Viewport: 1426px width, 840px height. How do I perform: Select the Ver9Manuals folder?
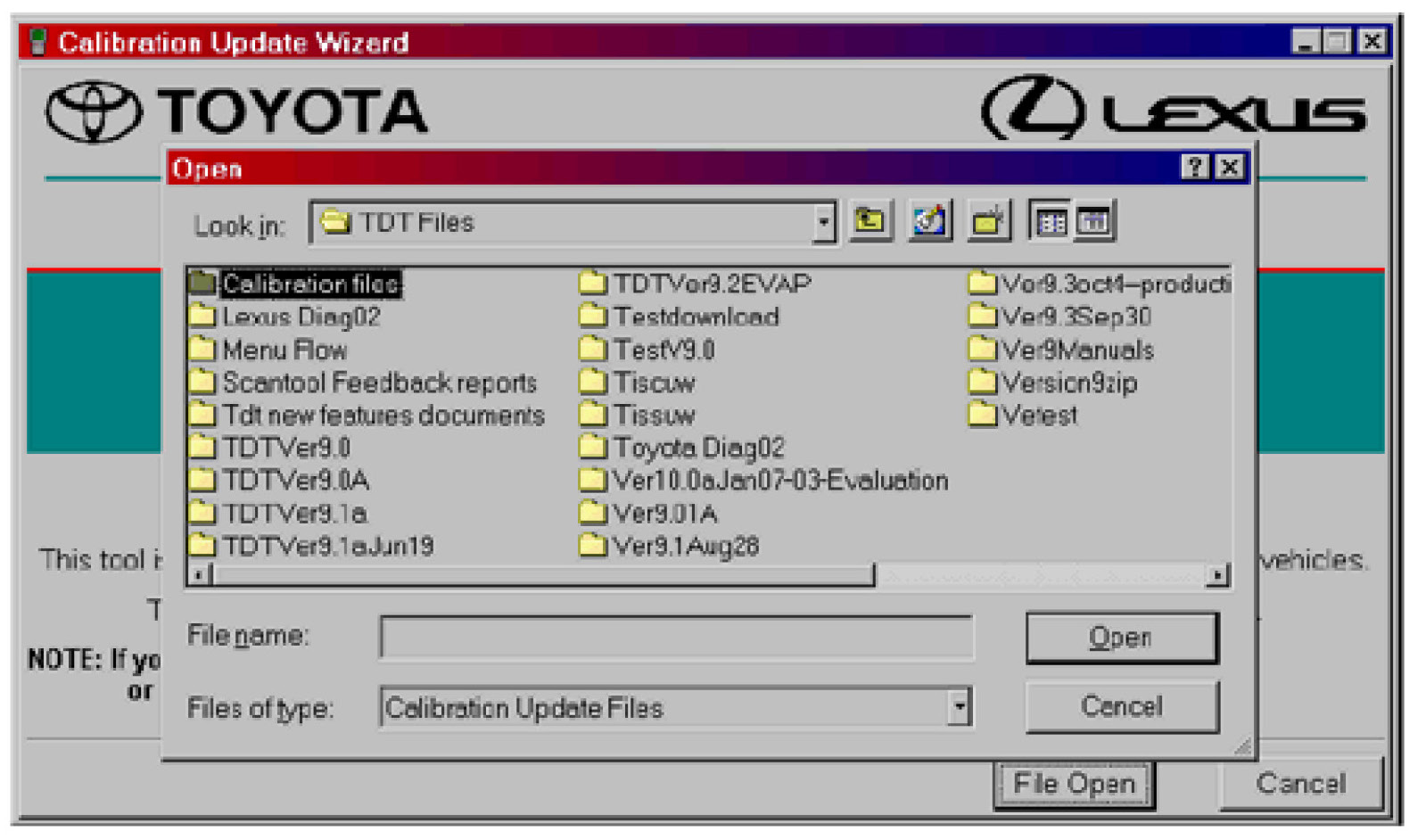pyautogui.click(x=1076, y=350)
